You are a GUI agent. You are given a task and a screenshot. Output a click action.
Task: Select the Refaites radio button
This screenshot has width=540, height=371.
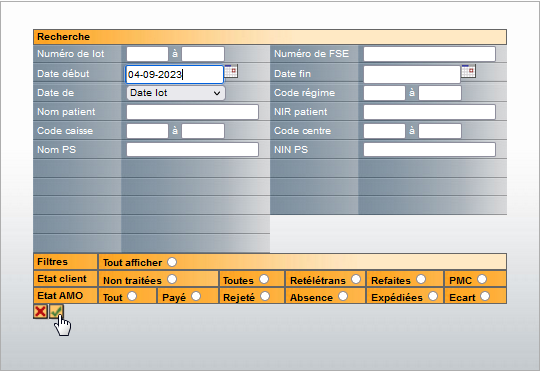pos(421,279)
